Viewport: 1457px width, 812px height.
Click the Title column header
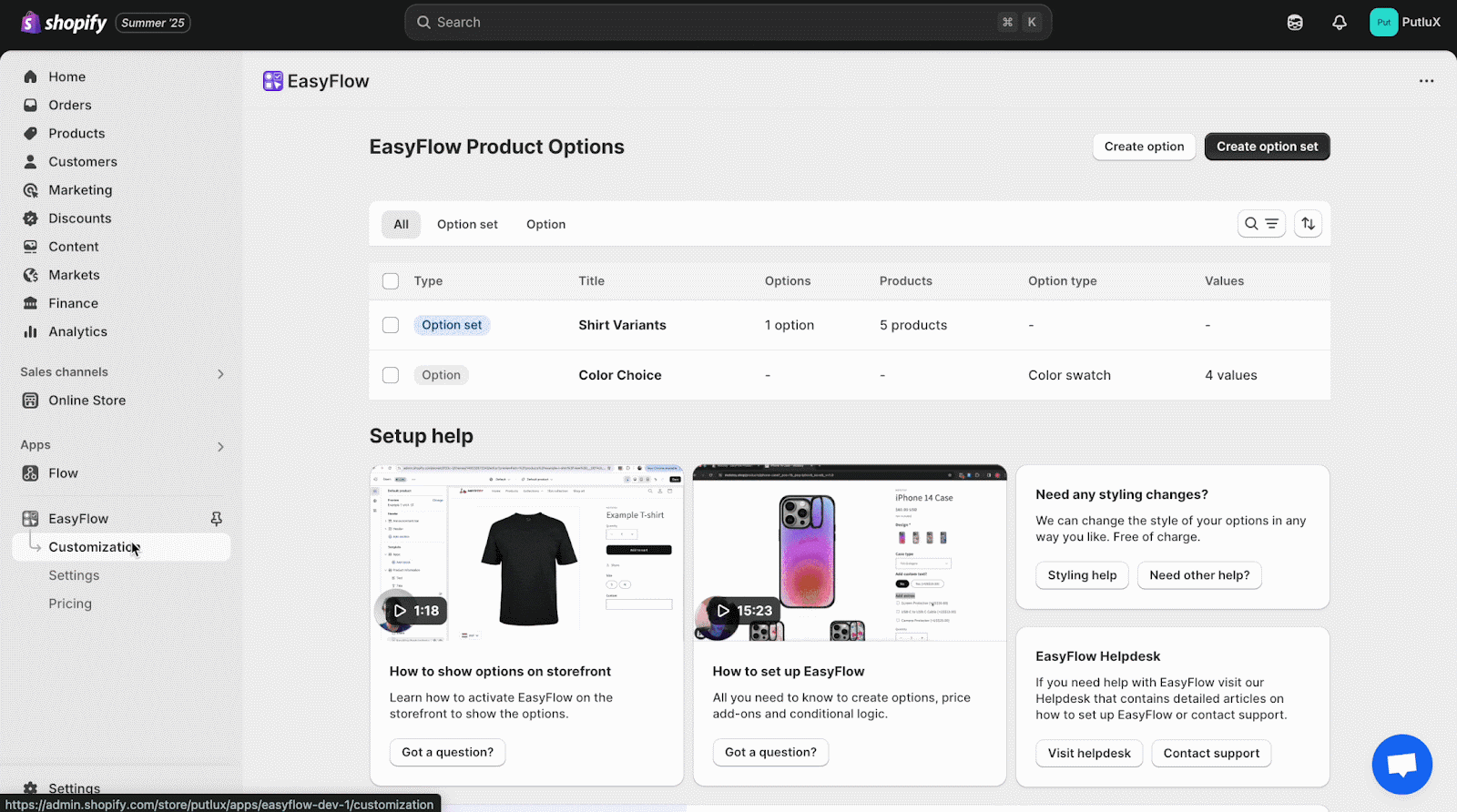591,281
